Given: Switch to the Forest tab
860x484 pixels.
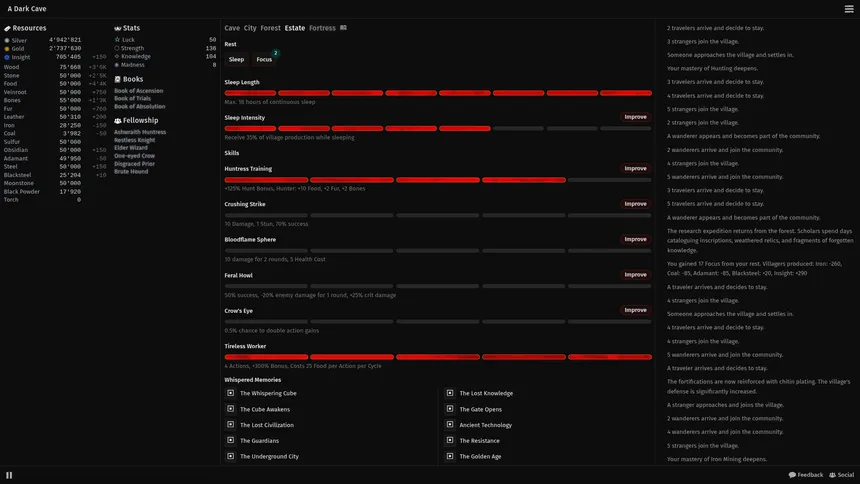Looking at the screenshot, I should click(x=270, y=28).
